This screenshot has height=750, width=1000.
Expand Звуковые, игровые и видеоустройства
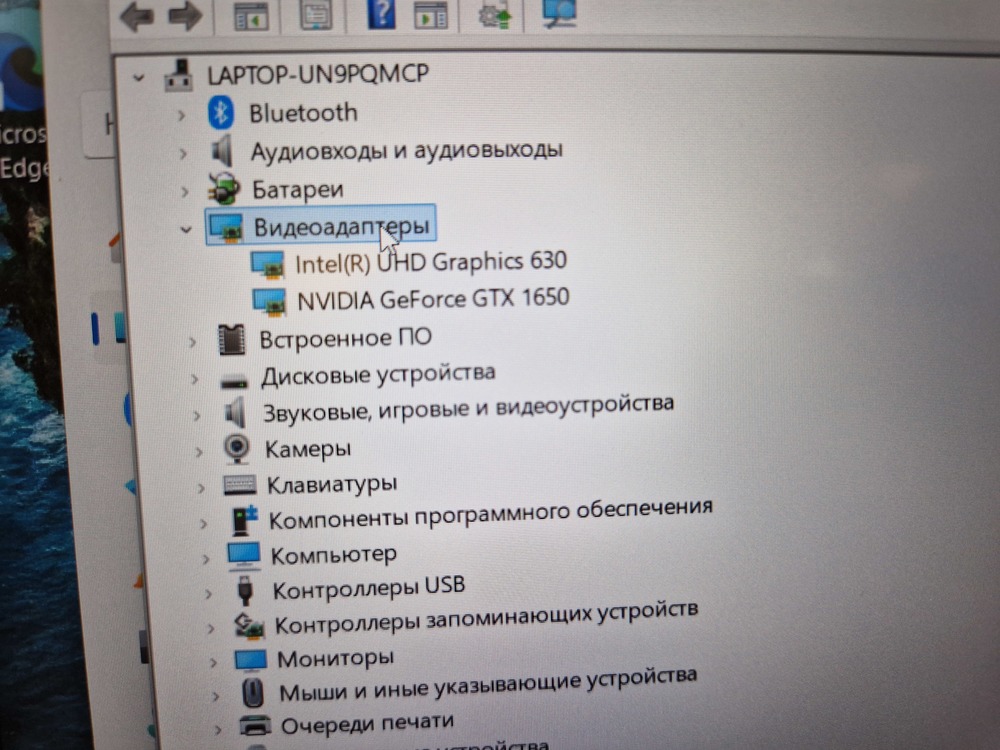pos(196,415)
